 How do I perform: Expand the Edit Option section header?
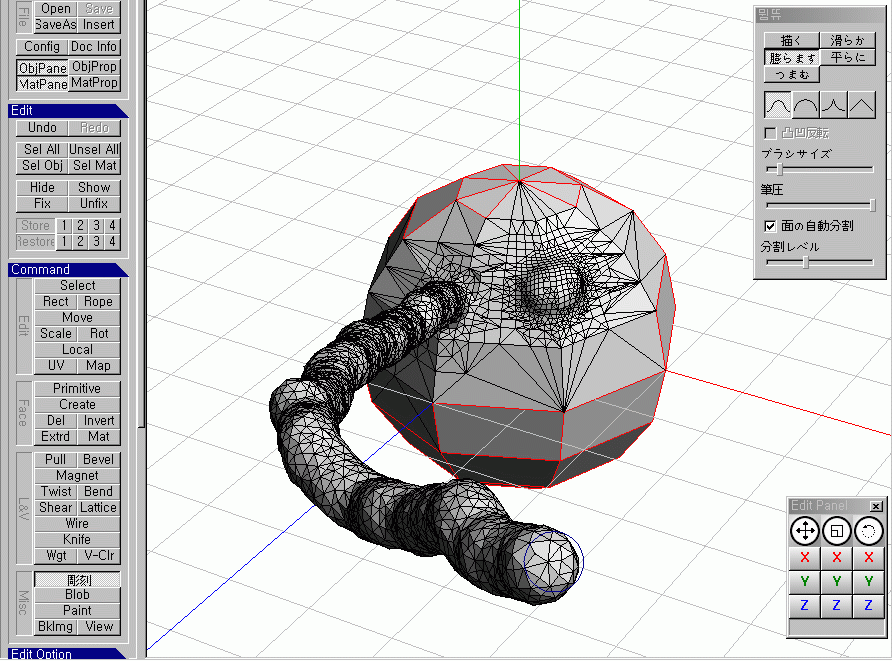click(x=66, y=654)
